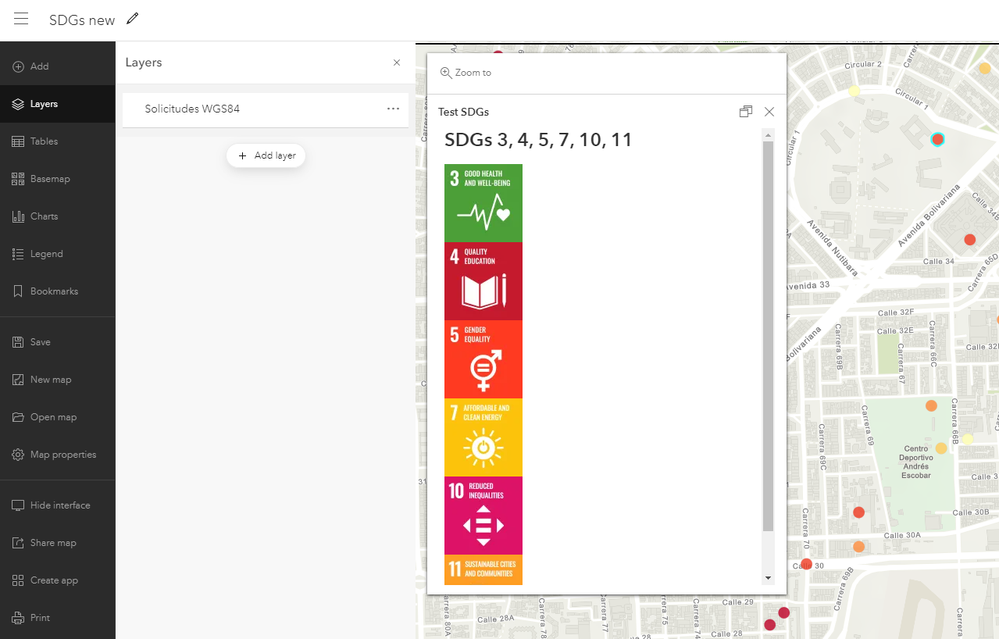Click Print in the sidebar
The height and width of the screenshot is (639, 999).
(57, 618)
